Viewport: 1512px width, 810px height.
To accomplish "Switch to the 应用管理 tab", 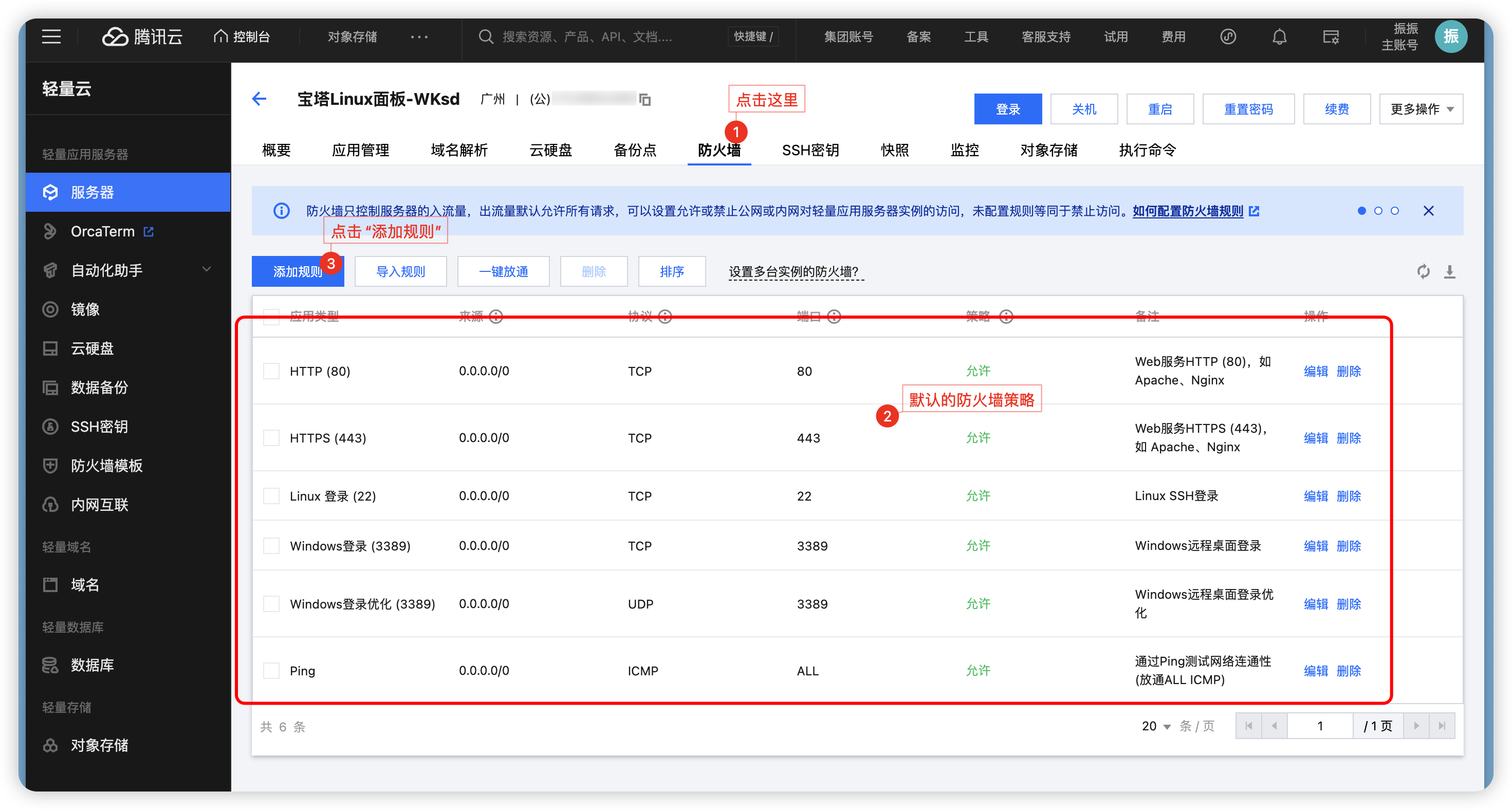I will coord(360,150).
